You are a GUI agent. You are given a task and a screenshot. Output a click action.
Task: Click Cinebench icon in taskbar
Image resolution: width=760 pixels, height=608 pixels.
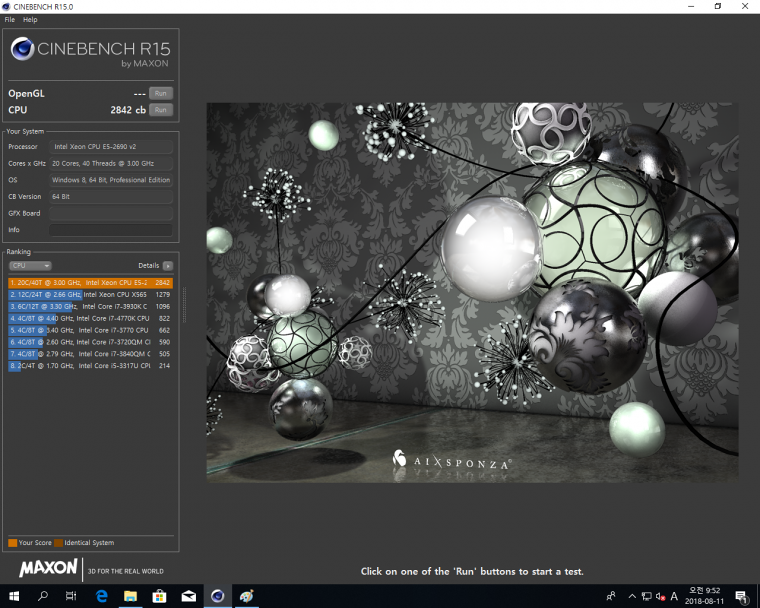click(218, 596)
